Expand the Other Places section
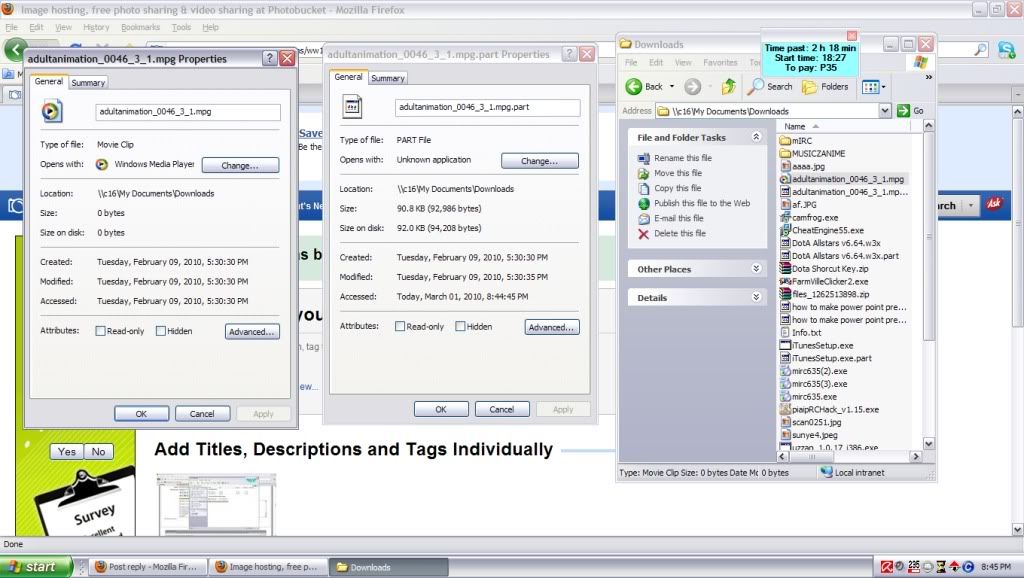The width and height of the screenshot is (1024, 578). [x=756, y=268]
